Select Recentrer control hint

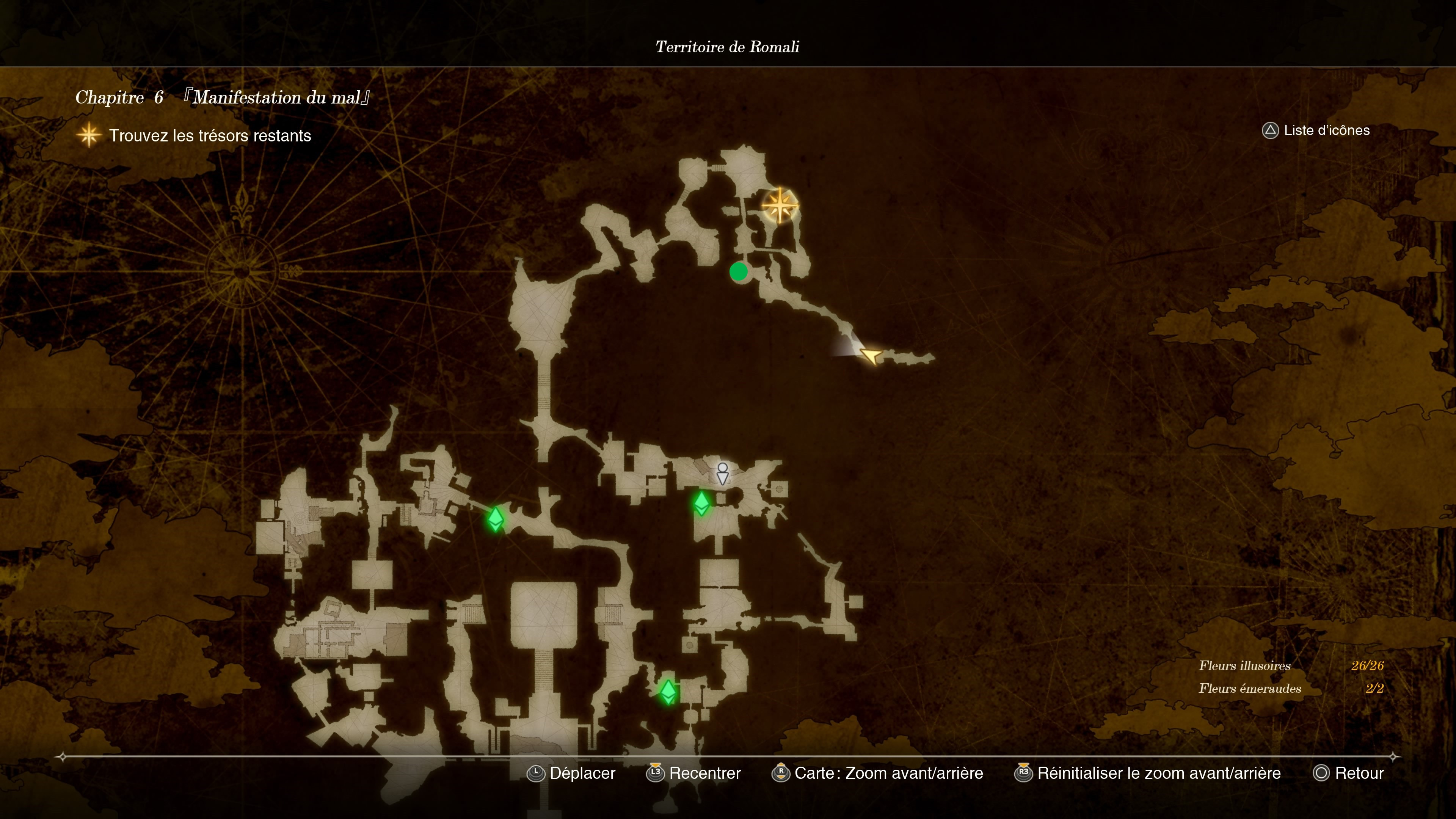(693, 773)
